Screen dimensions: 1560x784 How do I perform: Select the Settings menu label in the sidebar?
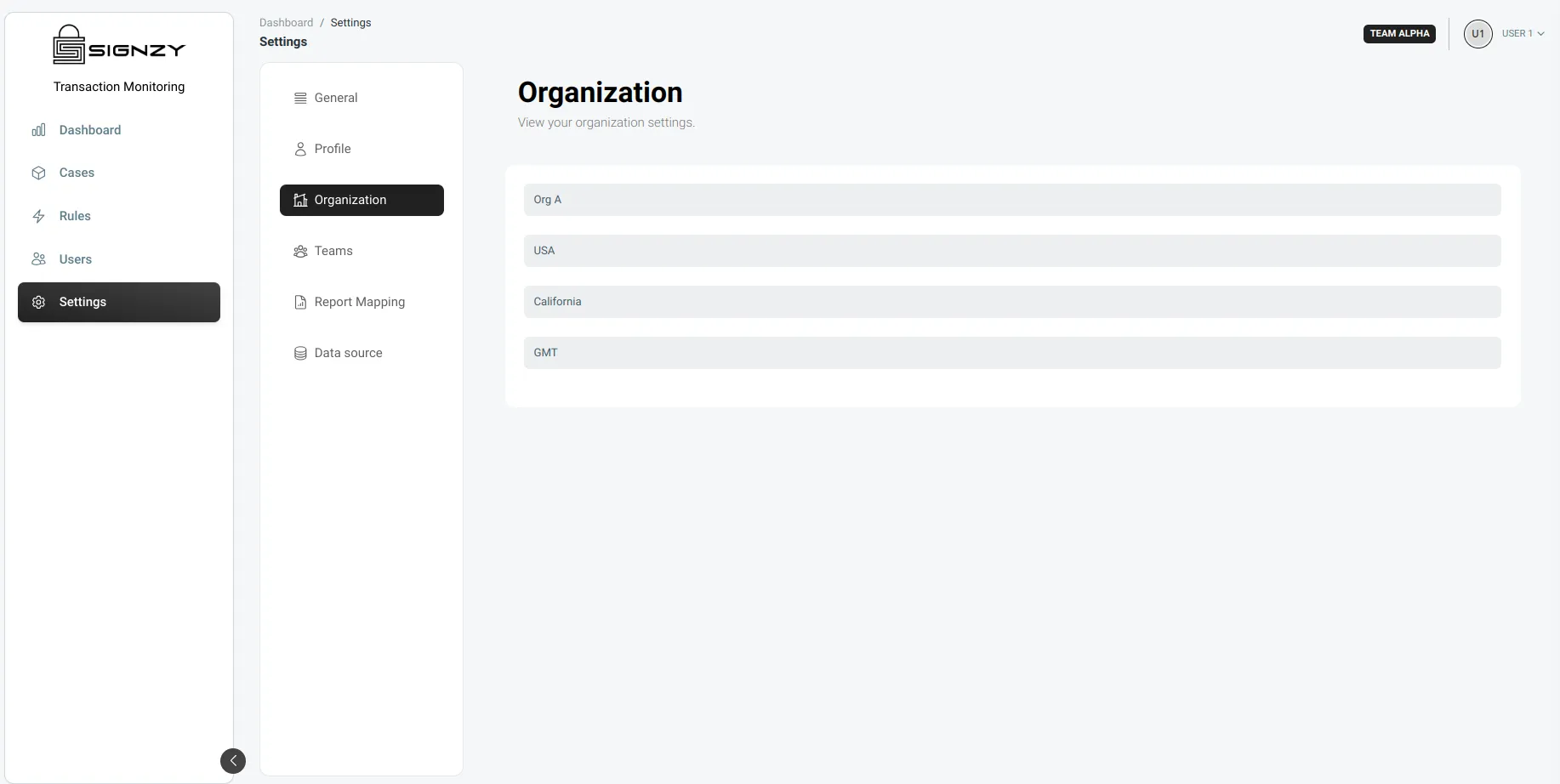click(x=83, y=302)
